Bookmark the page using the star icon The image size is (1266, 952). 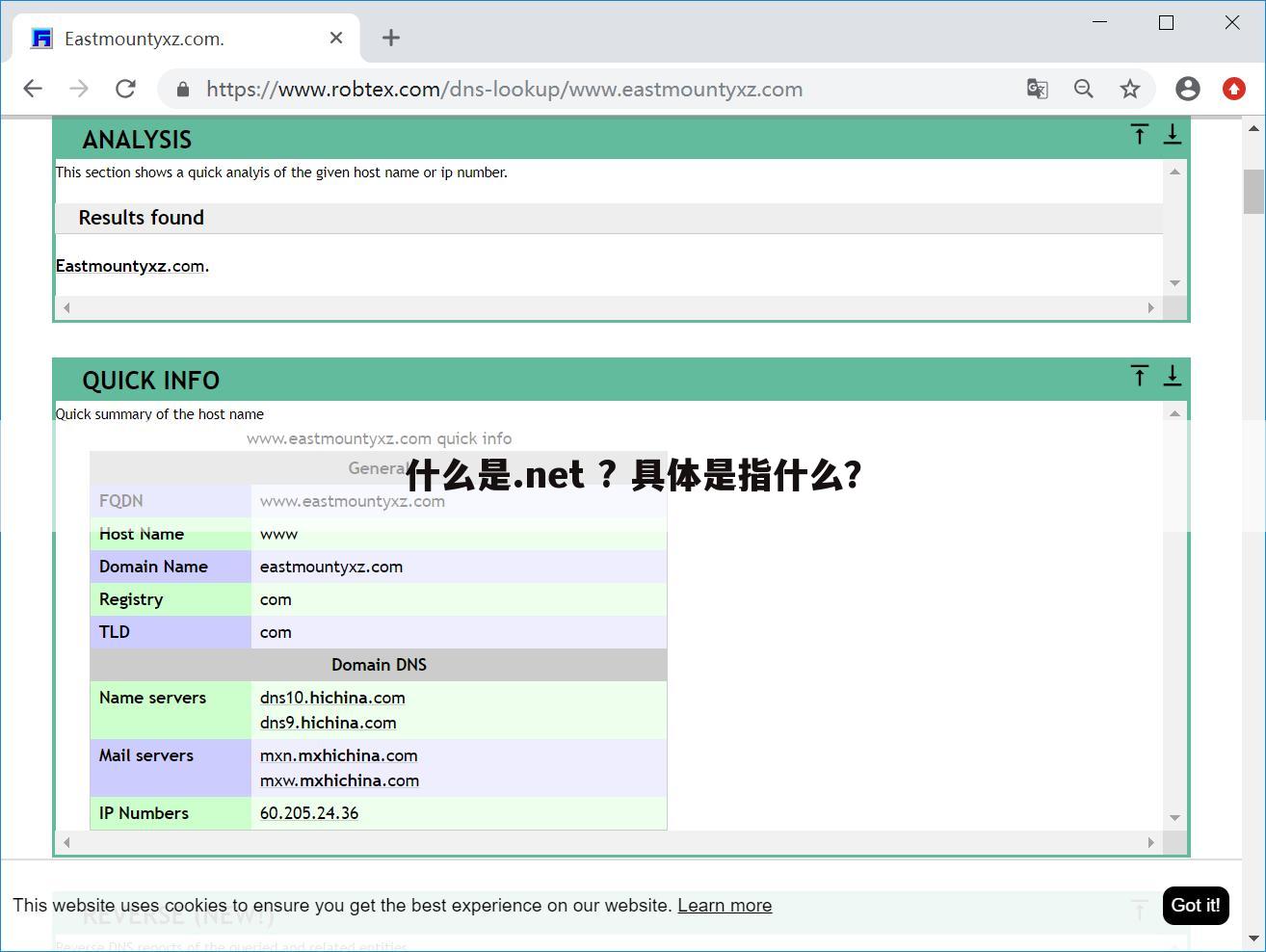pyautogui.click(x=1130, y=89)
